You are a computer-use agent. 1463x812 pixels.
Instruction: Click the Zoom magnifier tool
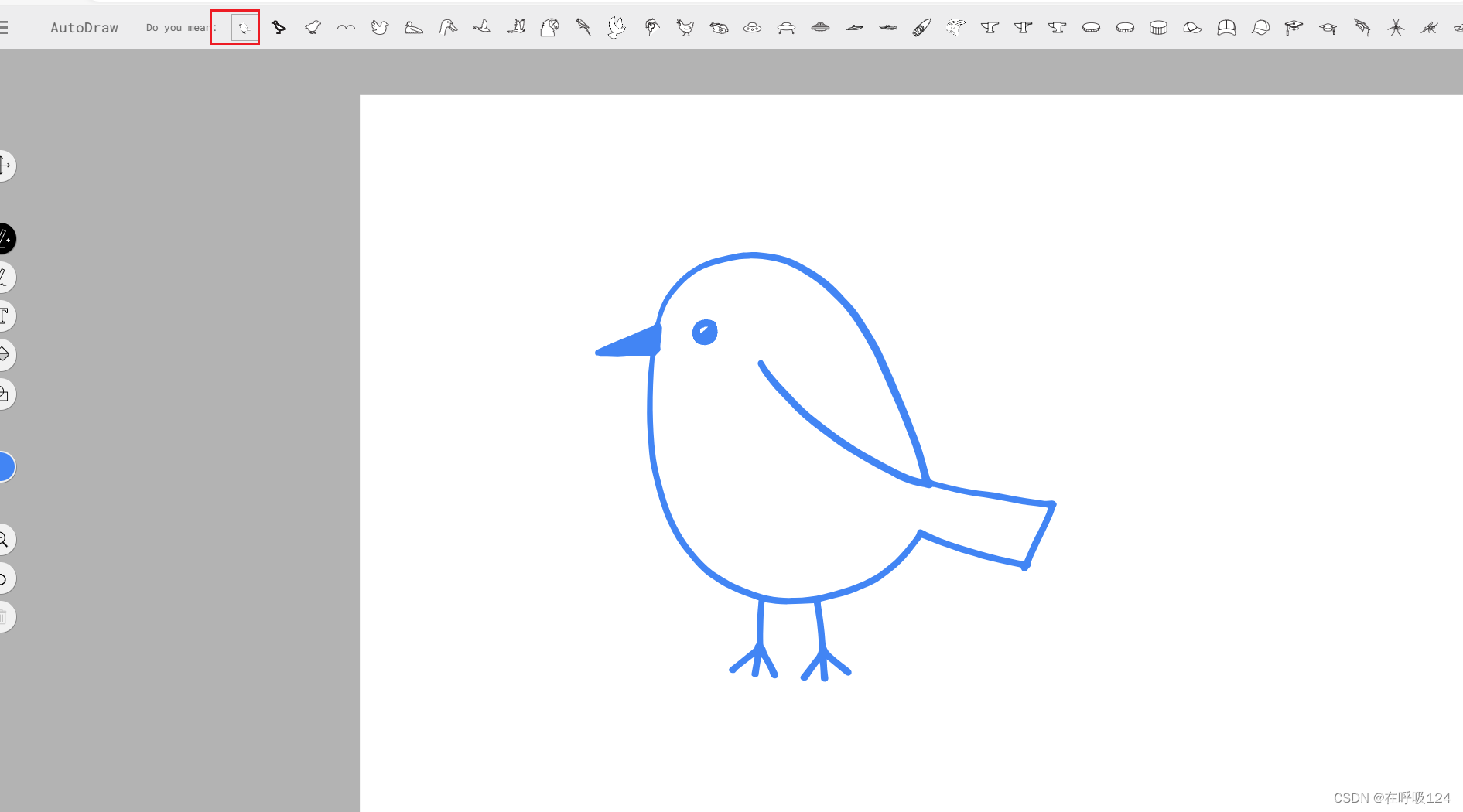point(5,540)
